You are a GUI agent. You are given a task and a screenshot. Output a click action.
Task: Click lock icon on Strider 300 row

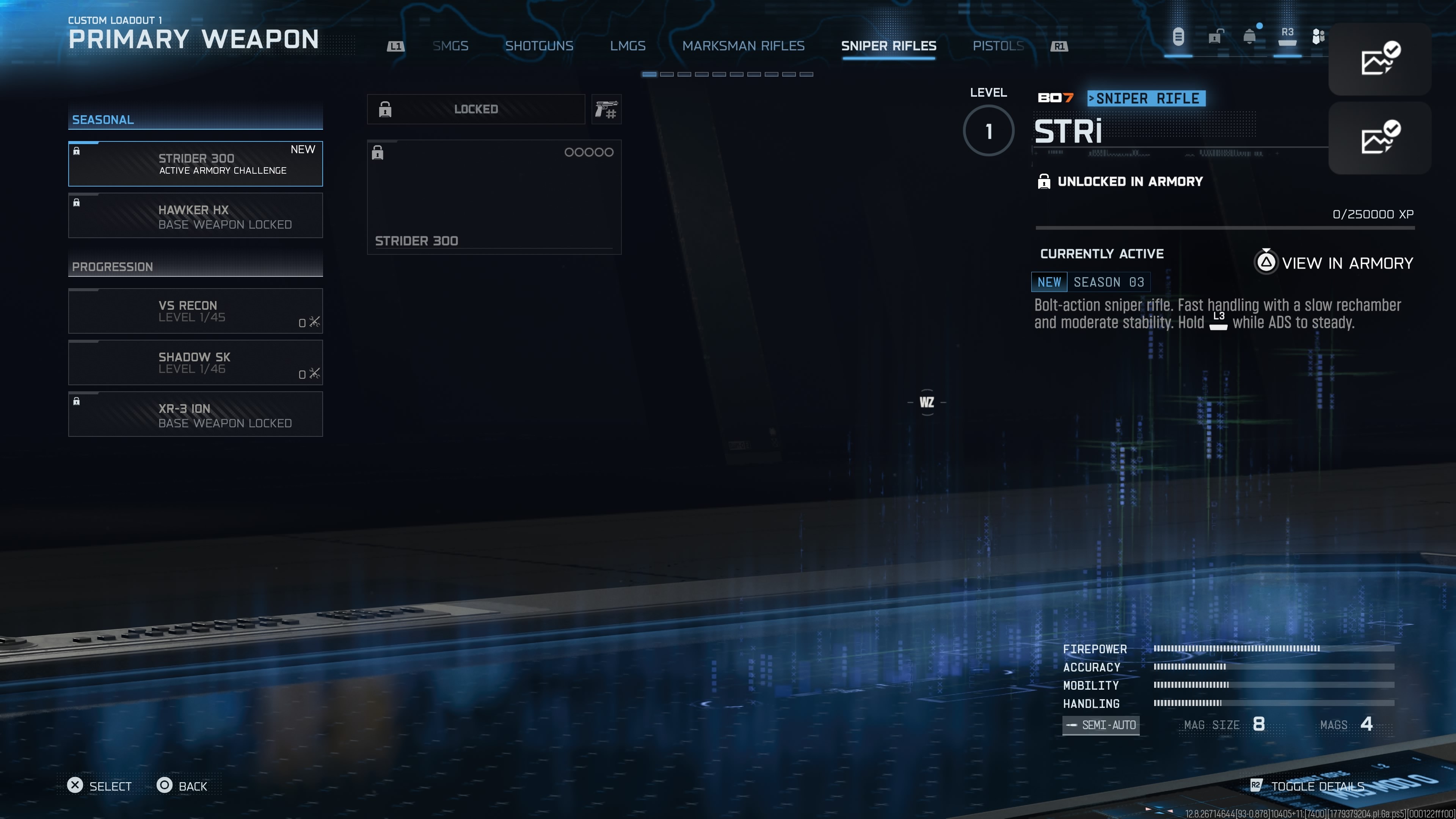[x=76, y=151]
